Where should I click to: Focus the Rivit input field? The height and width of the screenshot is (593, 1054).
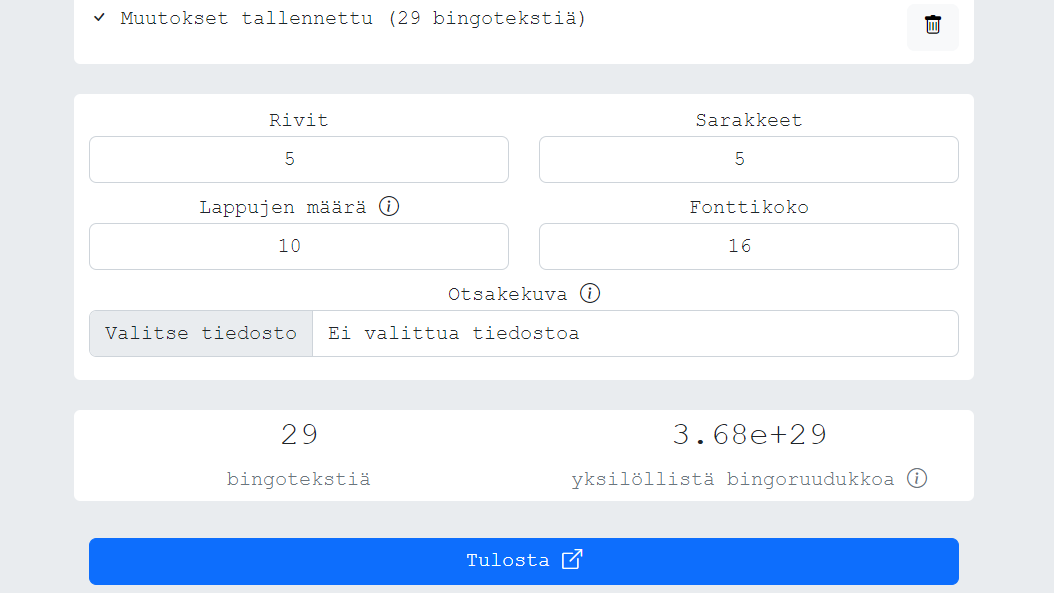point(298,159)
